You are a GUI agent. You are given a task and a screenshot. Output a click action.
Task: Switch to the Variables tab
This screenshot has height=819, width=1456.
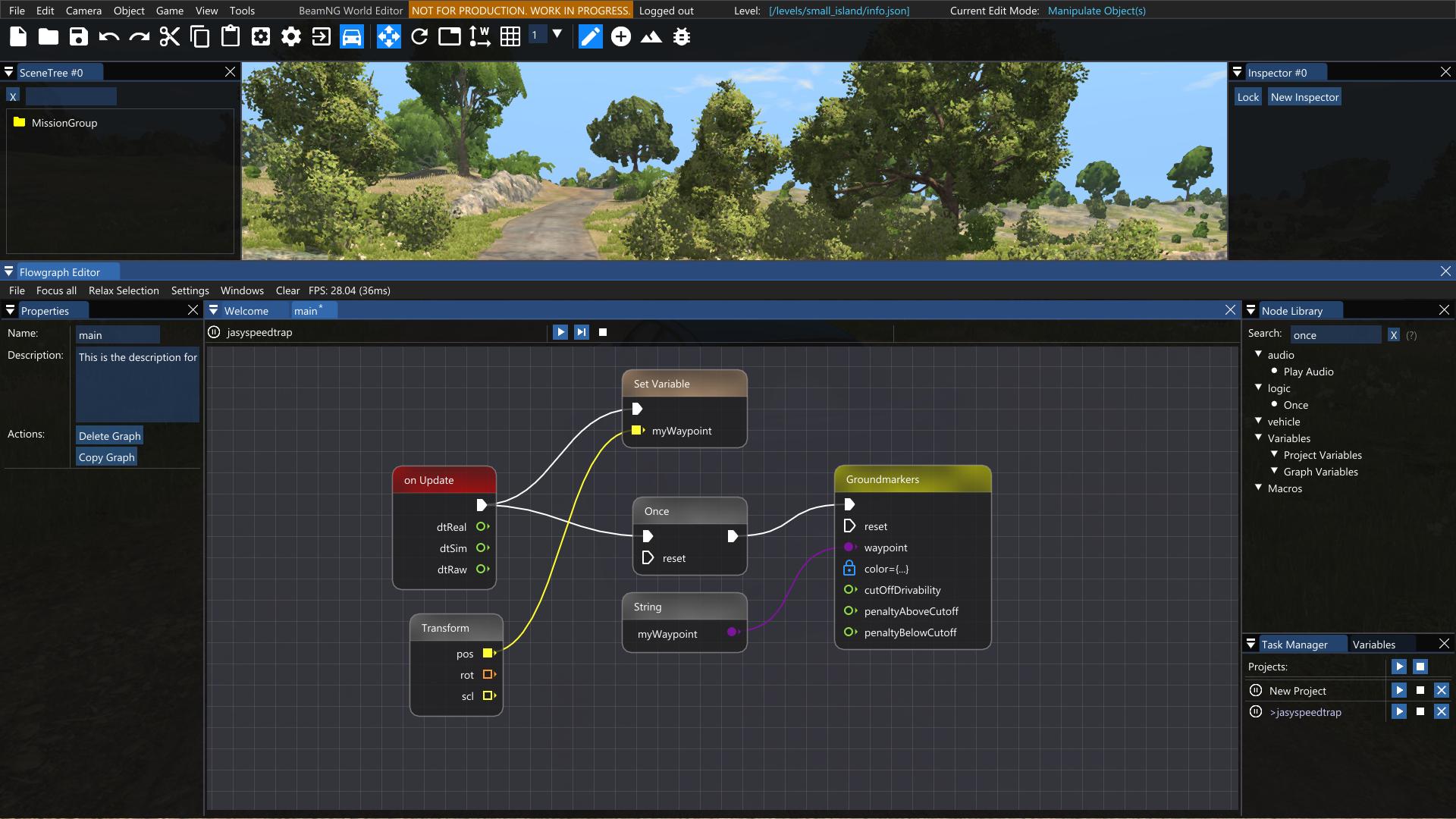click(x=1373, y=645)
